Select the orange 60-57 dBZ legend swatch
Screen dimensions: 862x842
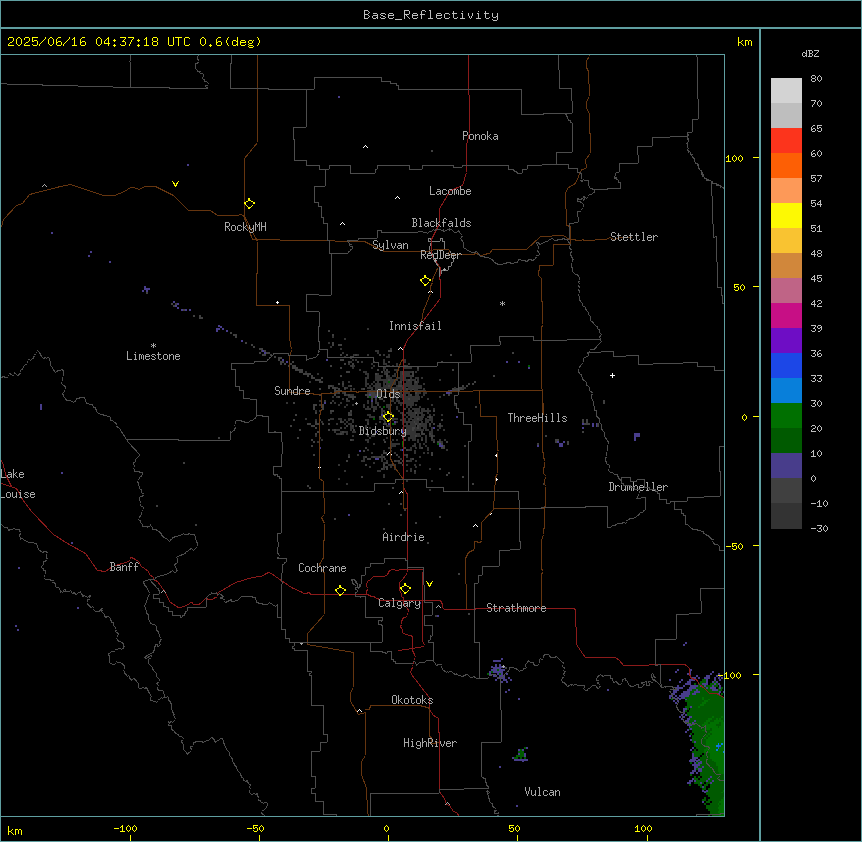(786, 165)
